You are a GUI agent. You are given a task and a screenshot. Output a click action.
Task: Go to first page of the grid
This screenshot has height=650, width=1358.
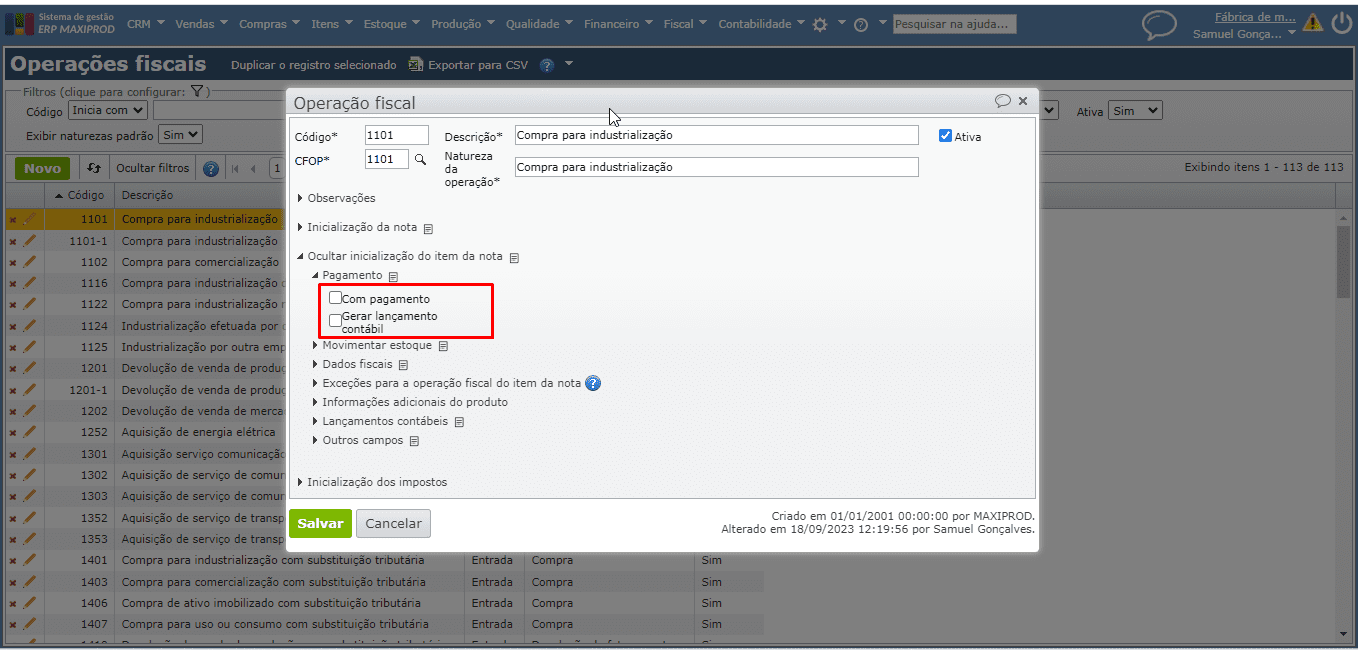(x=236, y=168)
